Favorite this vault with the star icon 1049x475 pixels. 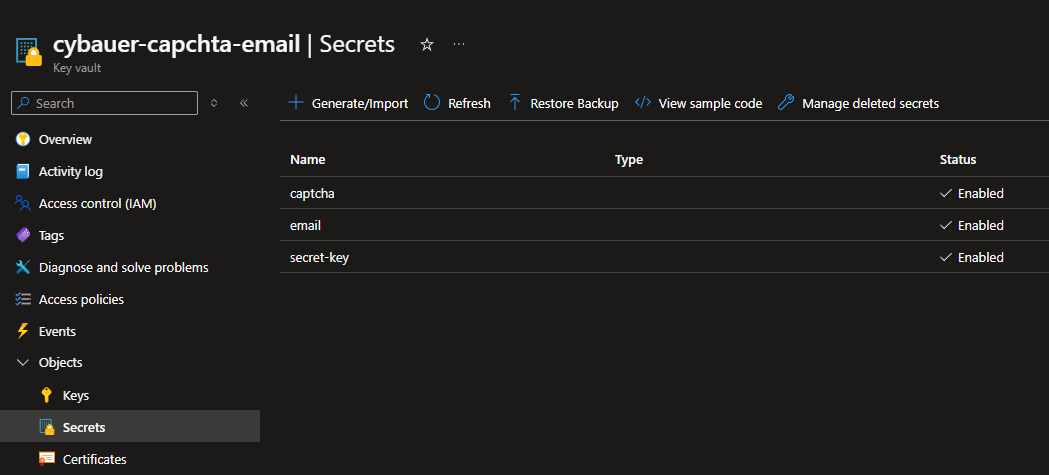426,45
